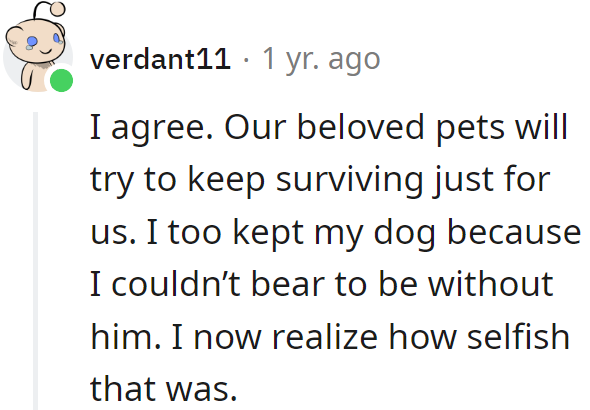This screenshot has height=410, width=590.
Task: Click the Snoo avatar's raised hand
Action: coord(29,77)
